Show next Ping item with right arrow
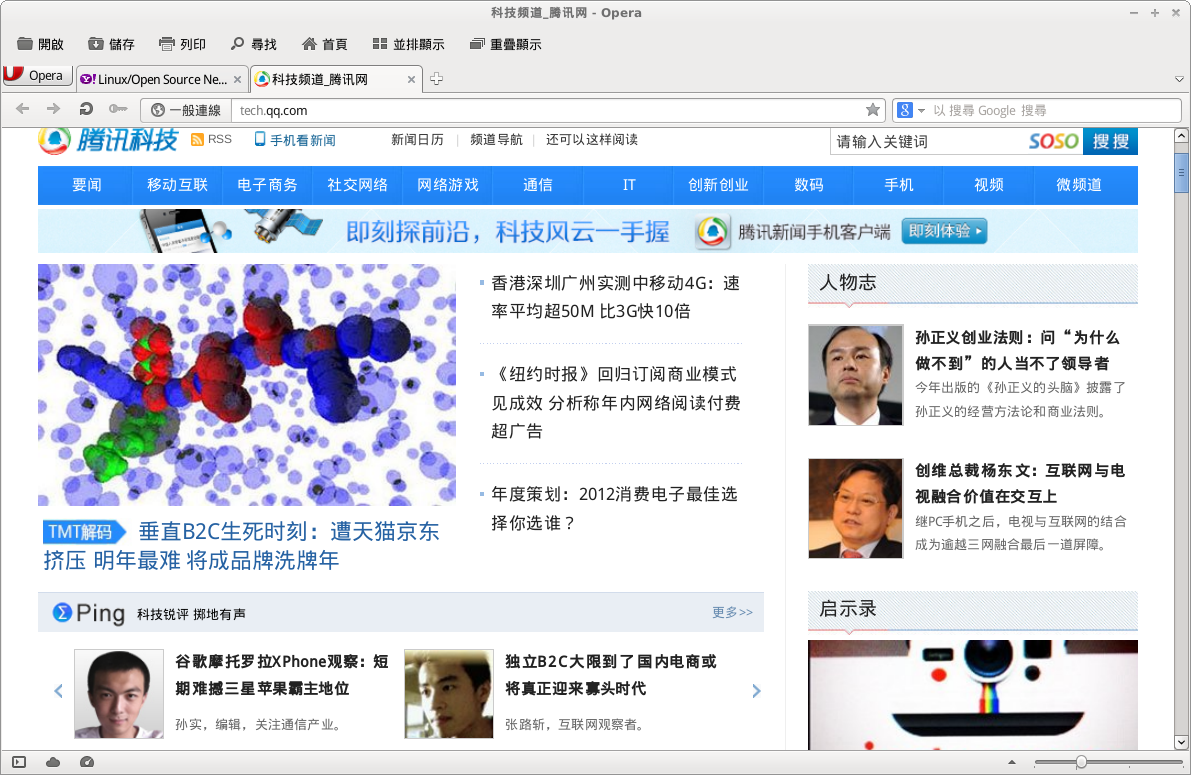 point(756,691)
